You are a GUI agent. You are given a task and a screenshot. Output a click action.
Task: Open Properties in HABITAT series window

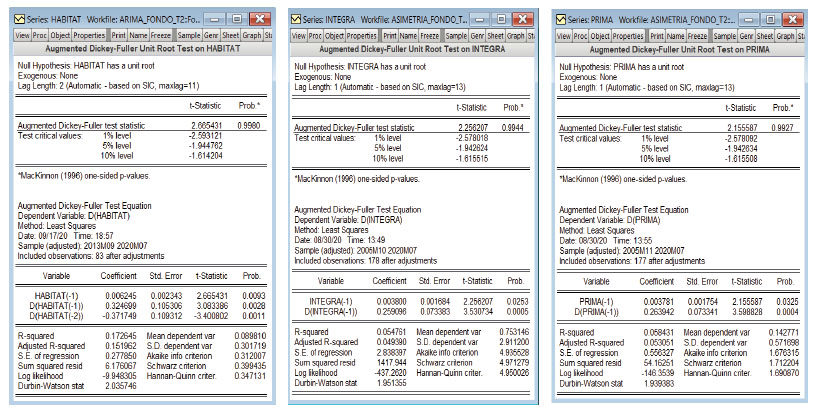[89, 35]
